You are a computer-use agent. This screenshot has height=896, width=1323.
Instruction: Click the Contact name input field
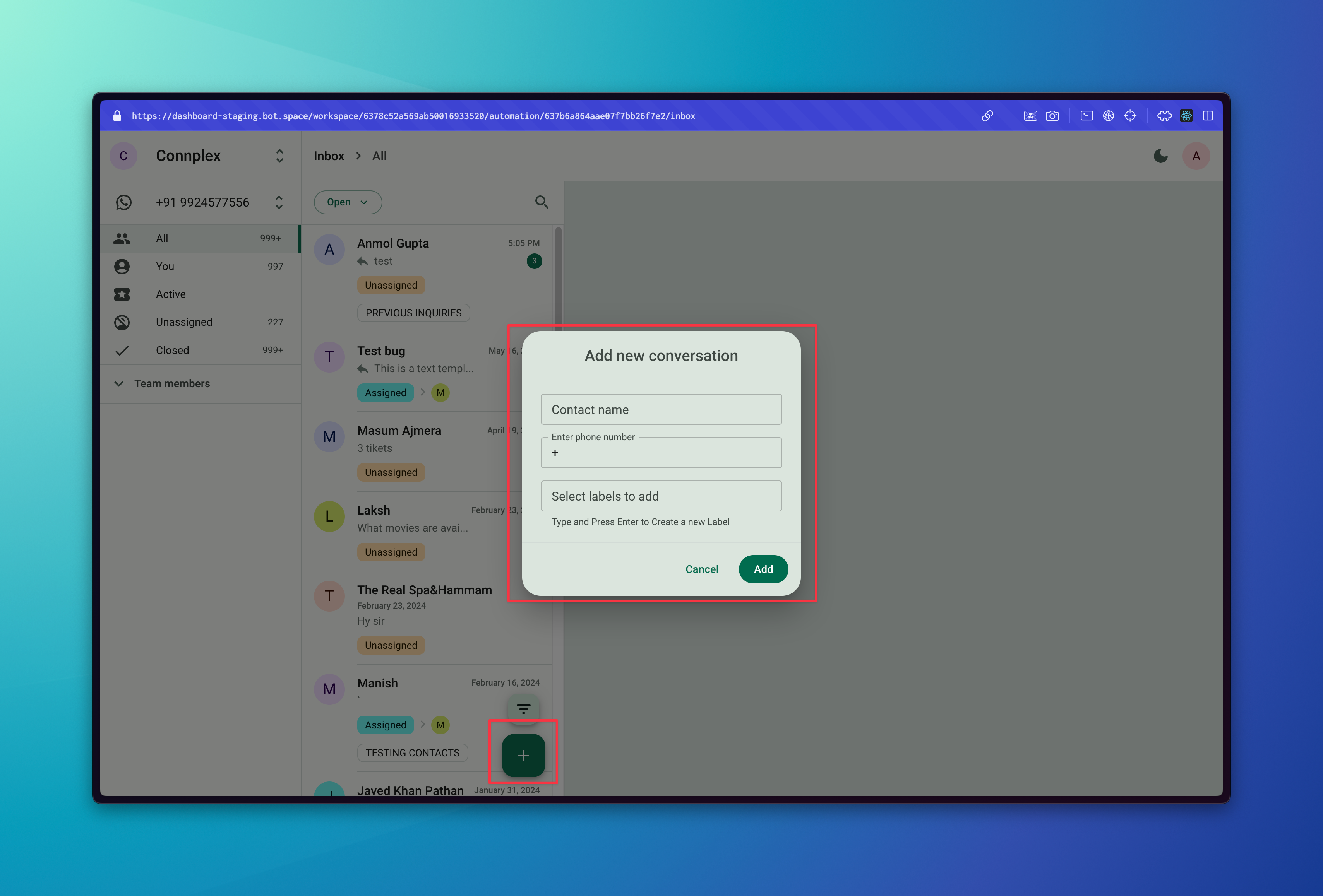[x=660, y=410]
